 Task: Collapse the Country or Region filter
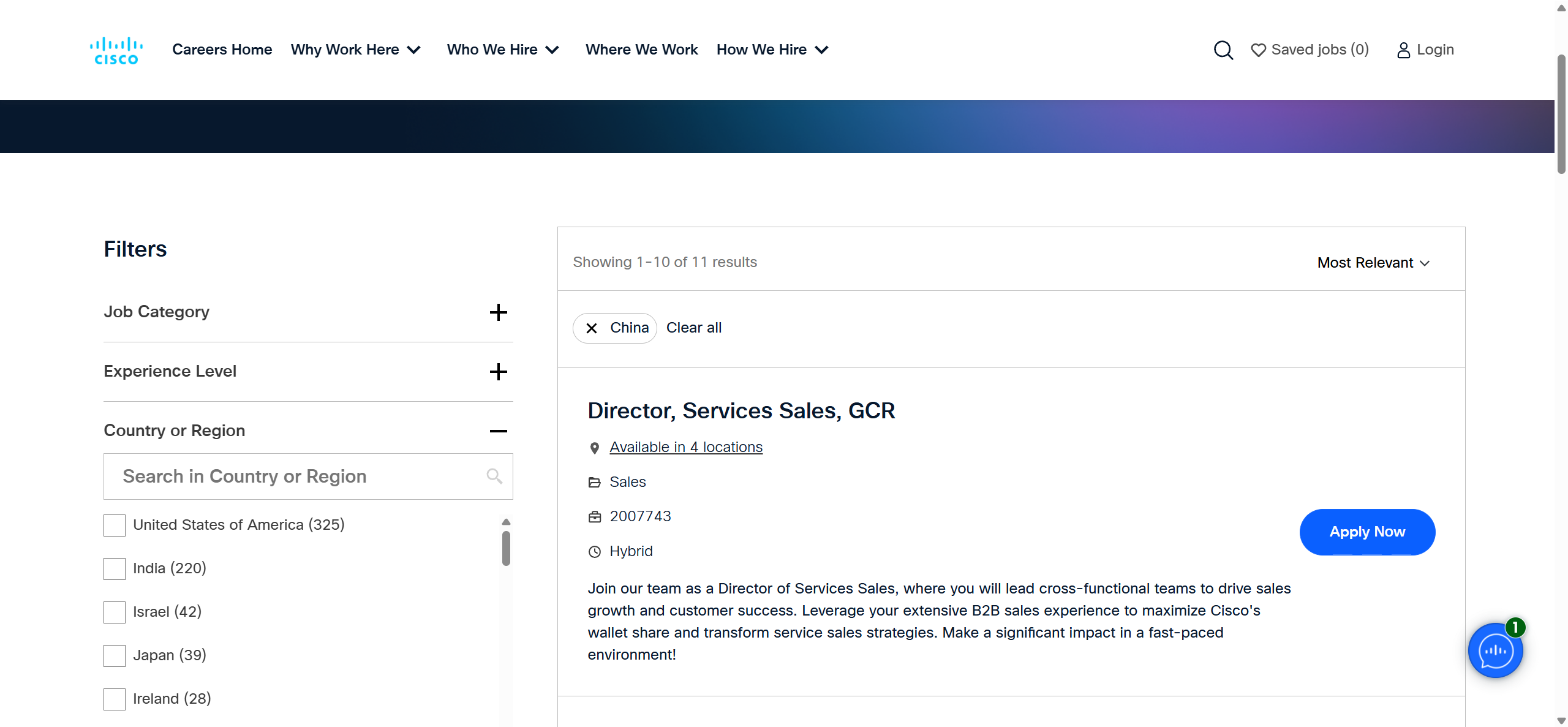tap(498, 431)
